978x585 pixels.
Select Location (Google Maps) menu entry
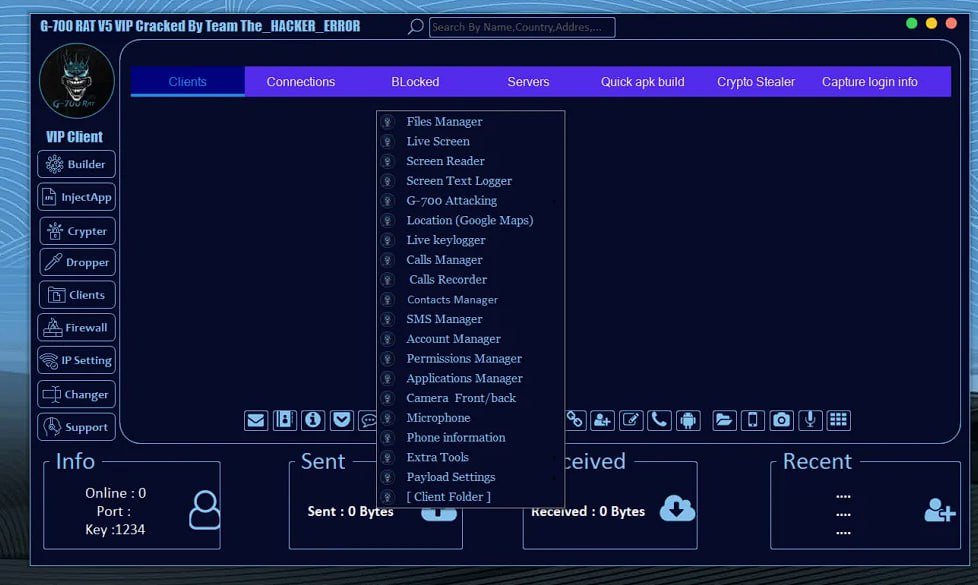click(x=471, y=220)
